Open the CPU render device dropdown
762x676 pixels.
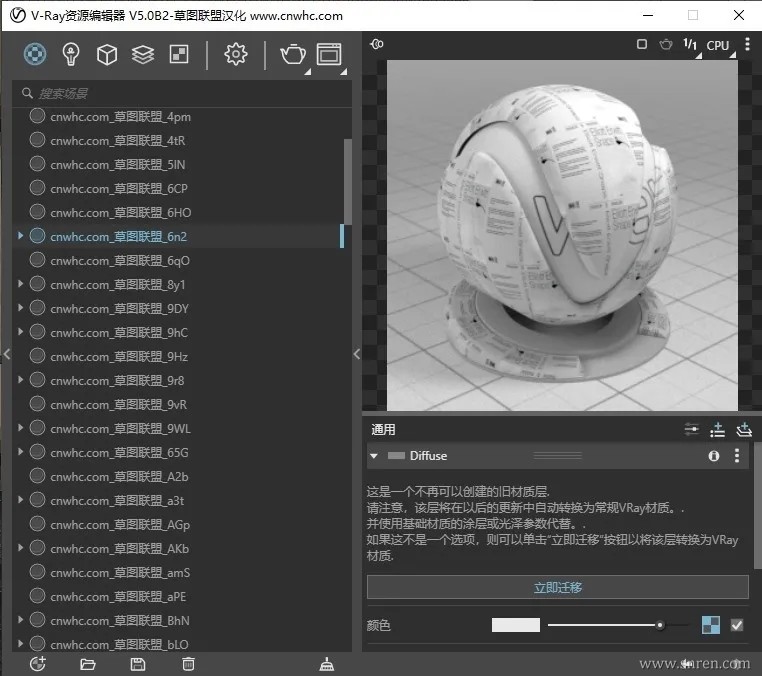(x=718, y=45)
